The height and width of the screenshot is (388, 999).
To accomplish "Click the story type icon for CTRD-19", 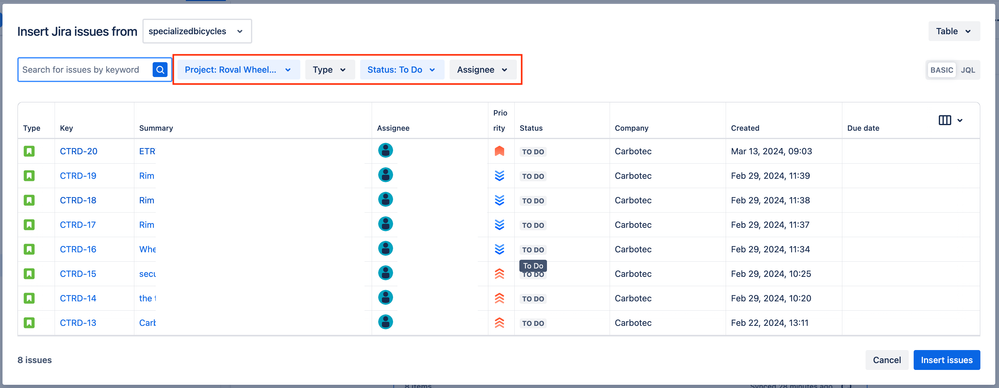I will (29, 176).
